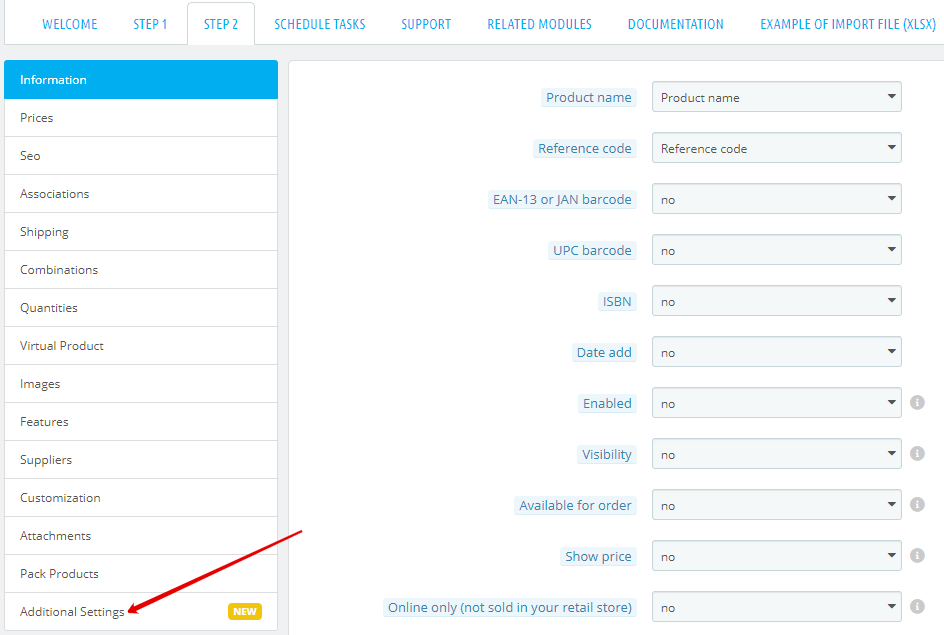
Task: Select Quantities in the sidebar
Action: click(x=141, y=308)
